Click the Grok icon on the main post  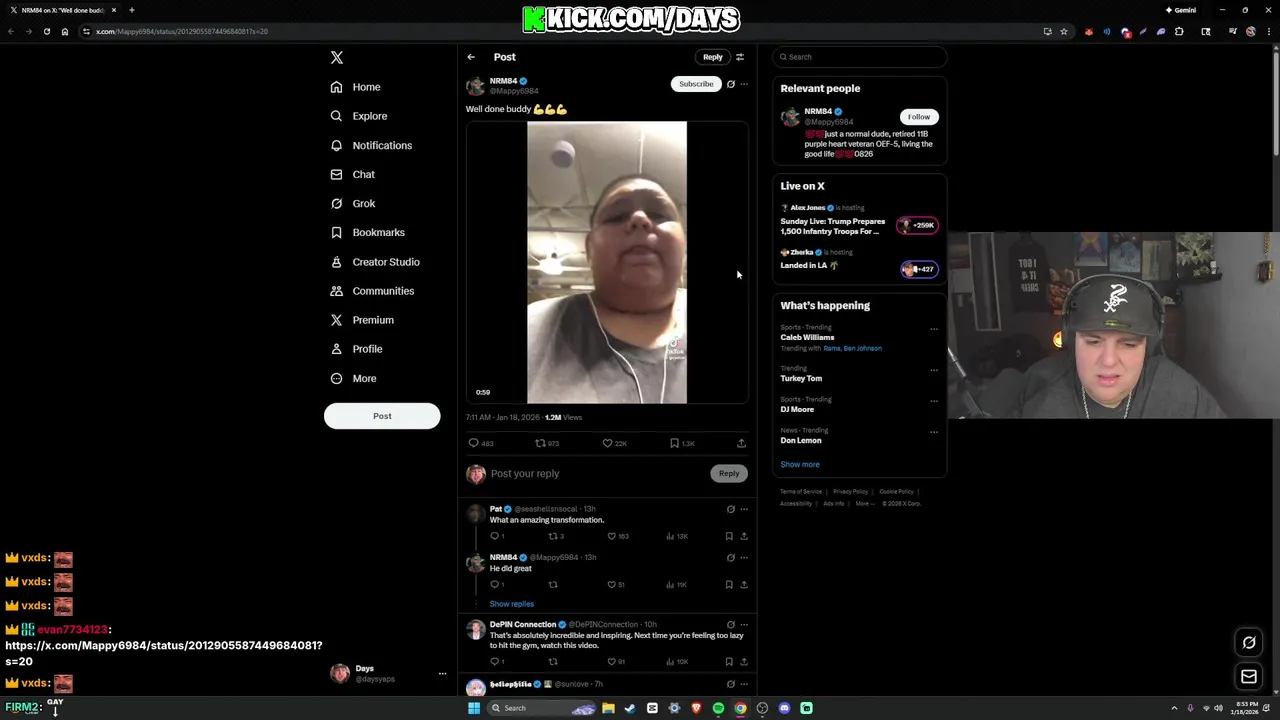pos(731,84)
